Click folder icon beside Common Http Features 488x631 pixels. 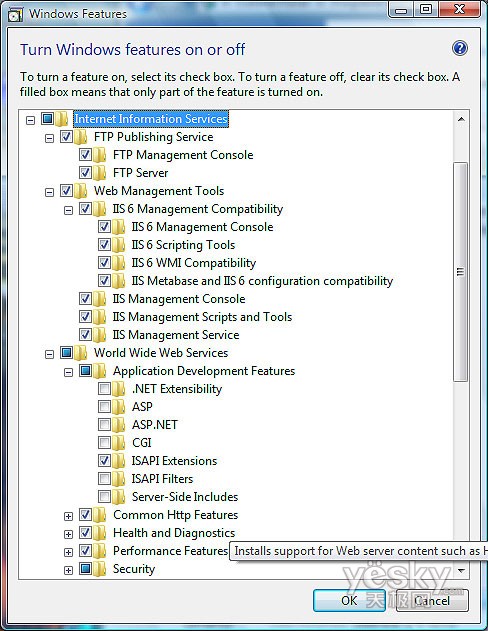tap(100, 515)
